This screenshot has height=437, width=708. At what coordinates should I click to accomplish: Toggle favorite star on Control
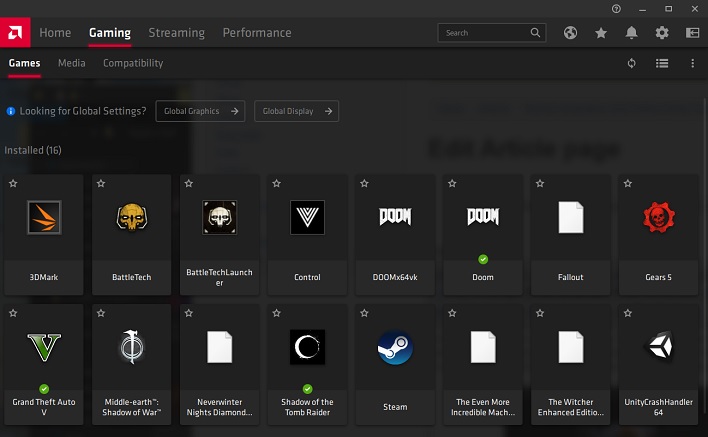click(x=276, y=183)
